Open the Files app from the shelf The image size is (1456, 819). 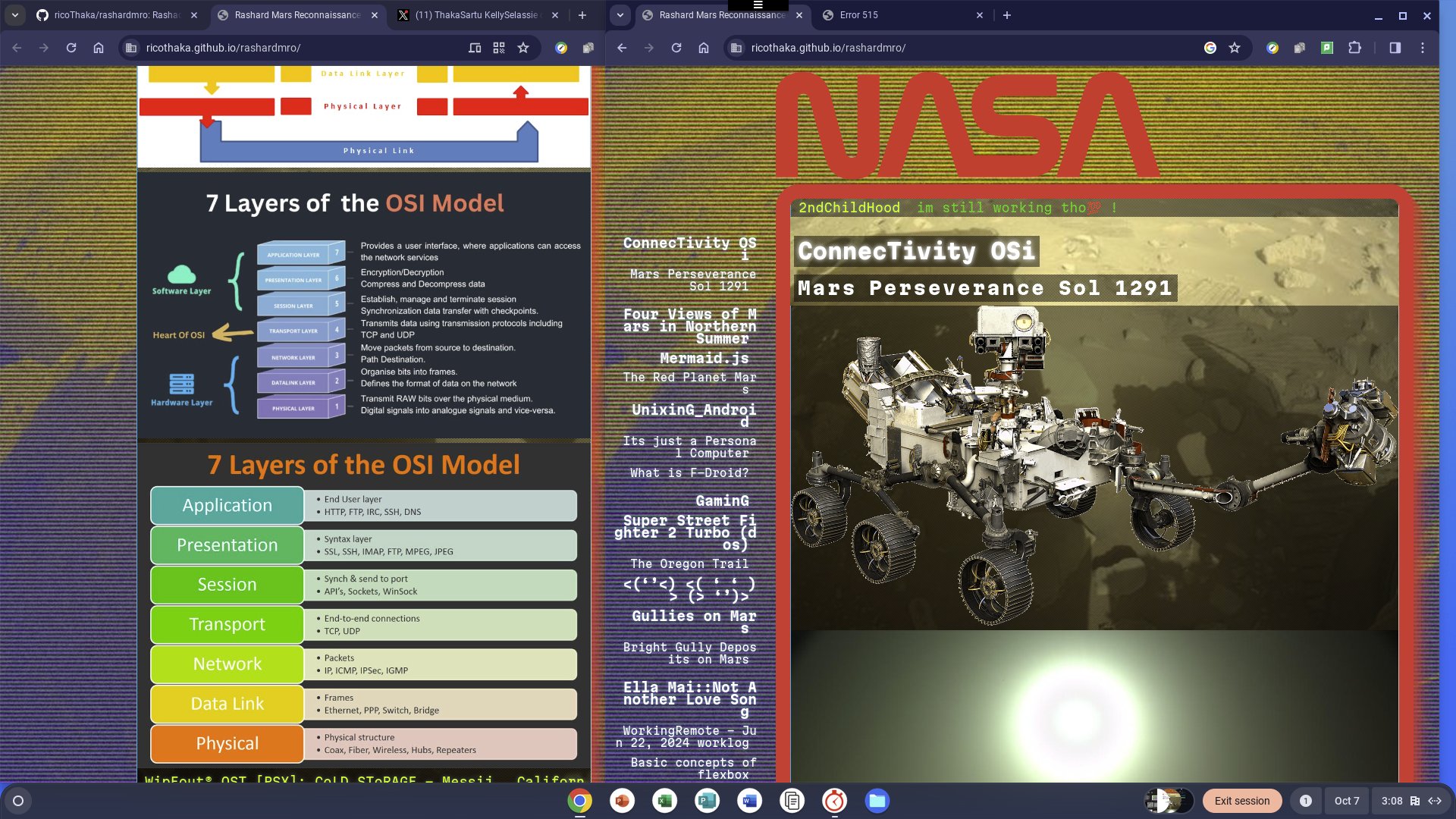click(x=877, y=801)
